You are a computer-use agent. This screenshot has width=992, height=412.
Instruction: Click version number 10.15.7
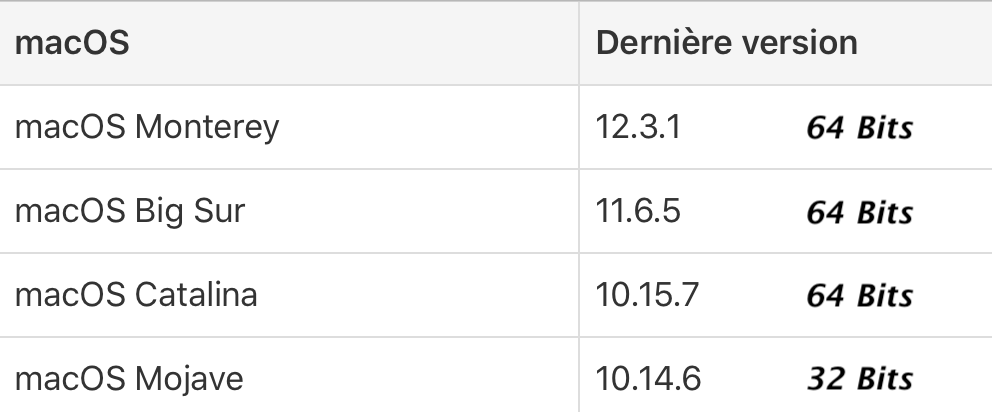tap(647, 296)
